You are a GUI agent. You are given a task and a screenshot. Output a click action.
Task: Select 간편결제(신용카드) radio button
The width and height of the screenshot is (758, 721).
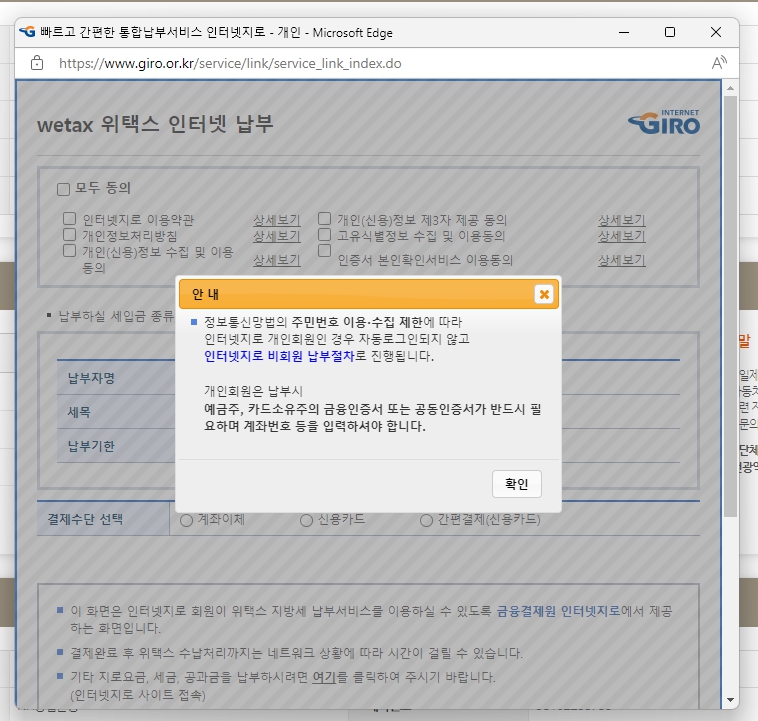[x=426, y=521]
